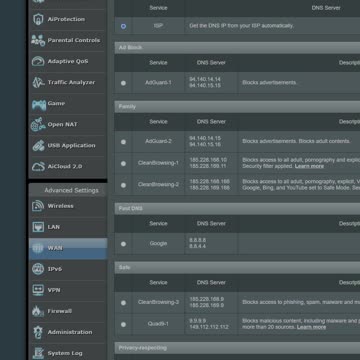Follow the CleanBrowsing-1 Learn more link
360x360 pixels.
pos(309,166)
